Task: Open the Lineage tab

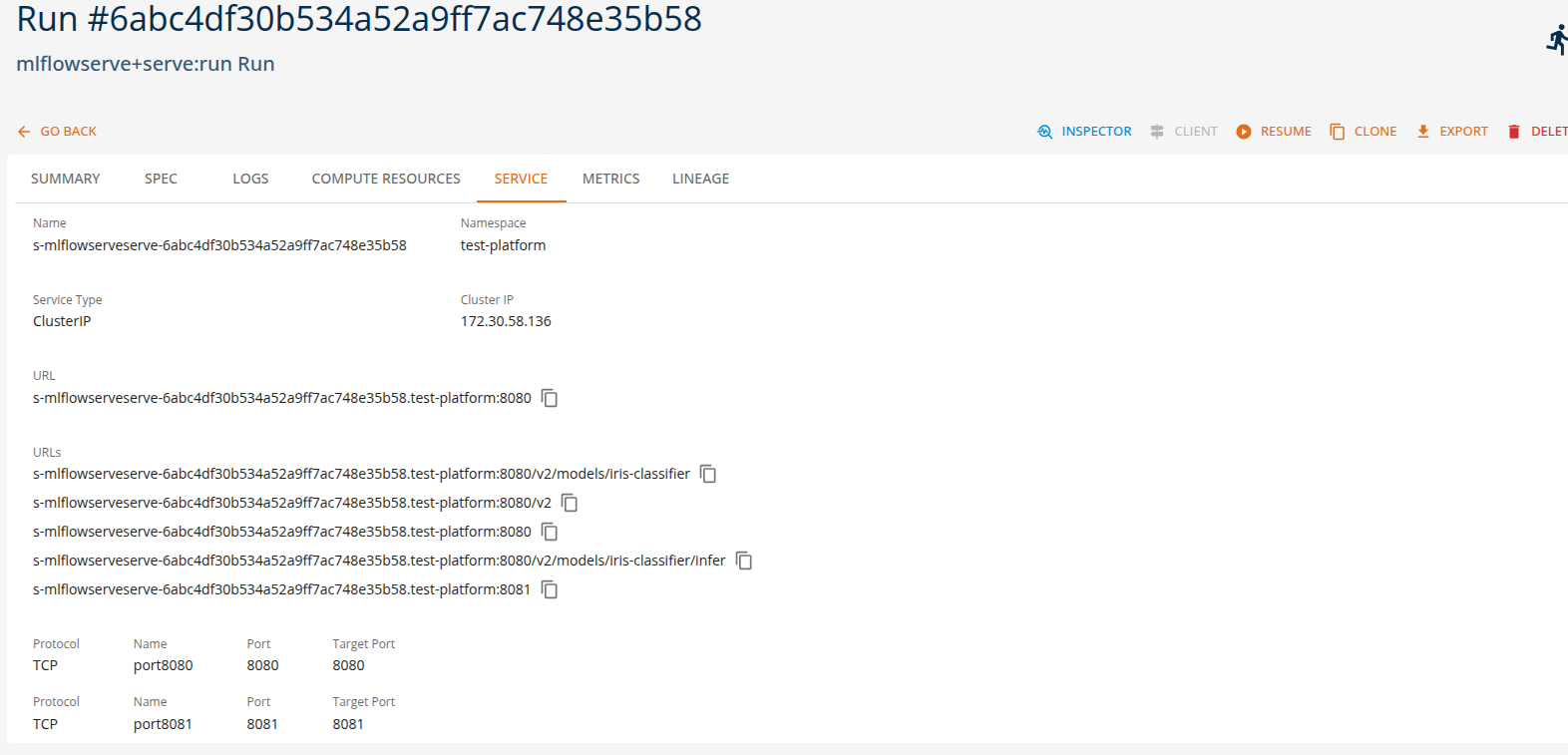Action: 700,179
